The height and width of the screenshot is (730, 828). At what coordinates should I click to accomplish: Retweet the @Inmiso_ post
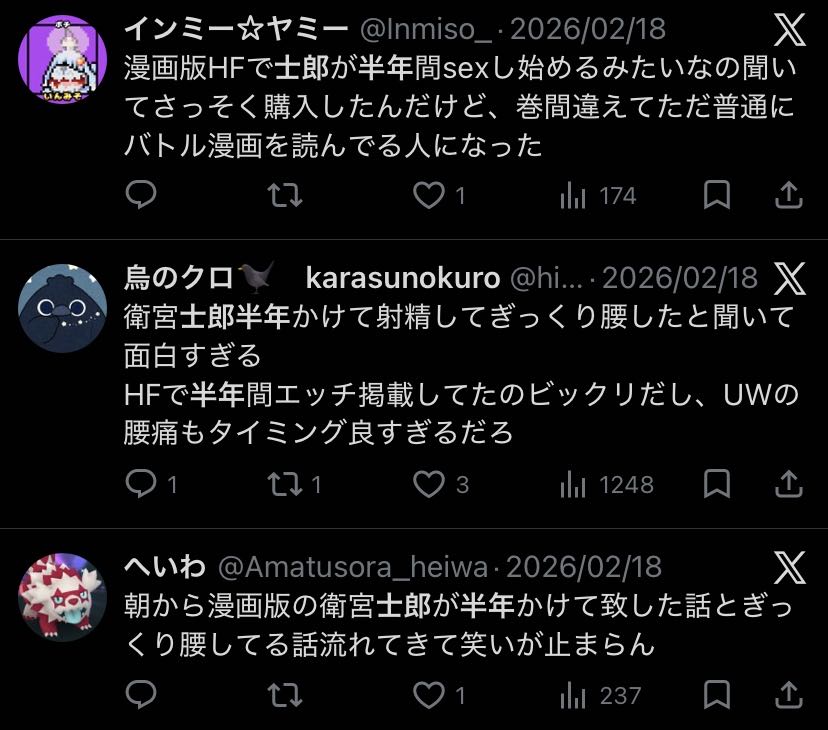285,195
